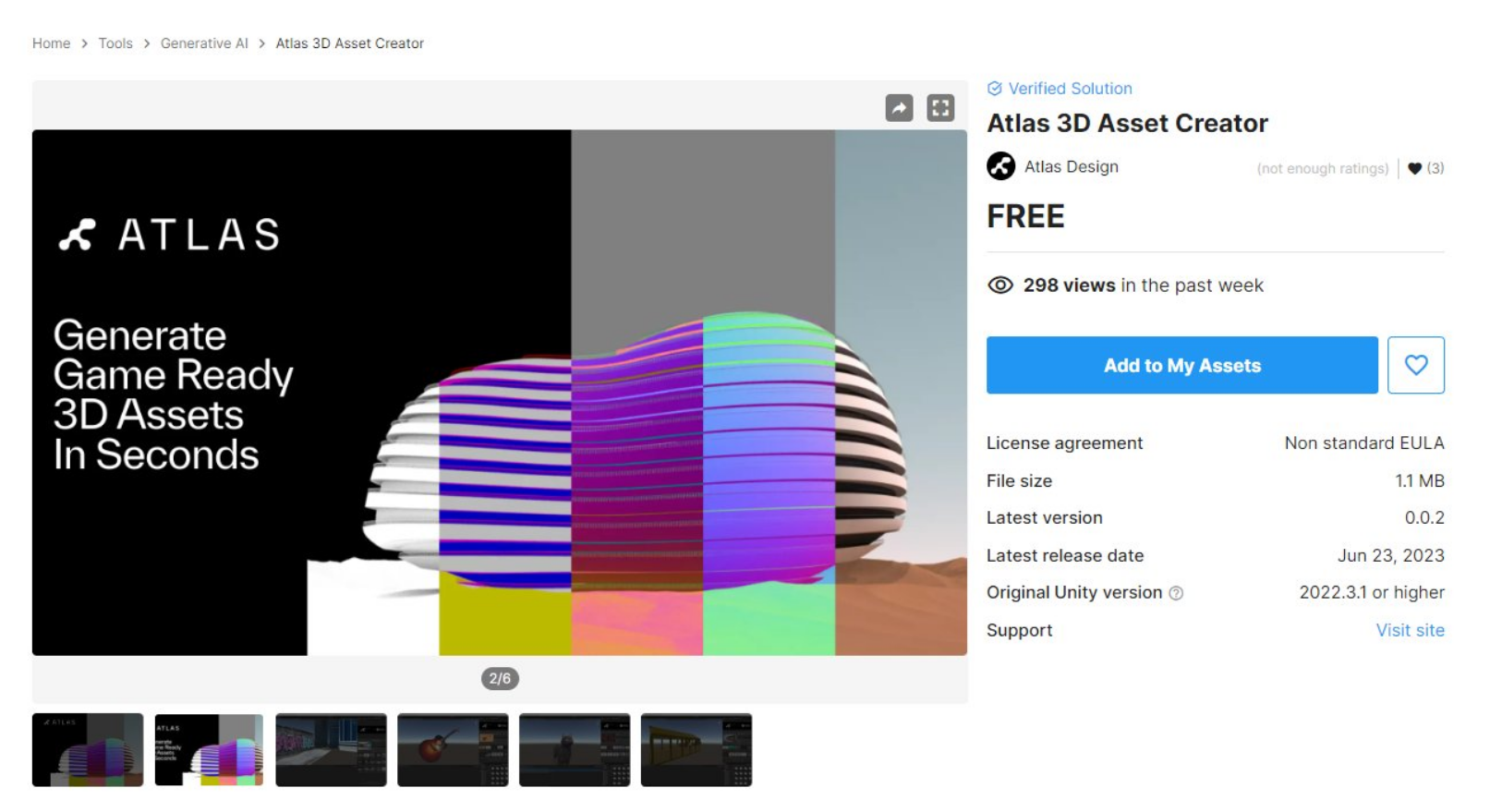Click the Atlas 3D Asset Creator title
1490x812 pixels.
[x=1127, y=123]
